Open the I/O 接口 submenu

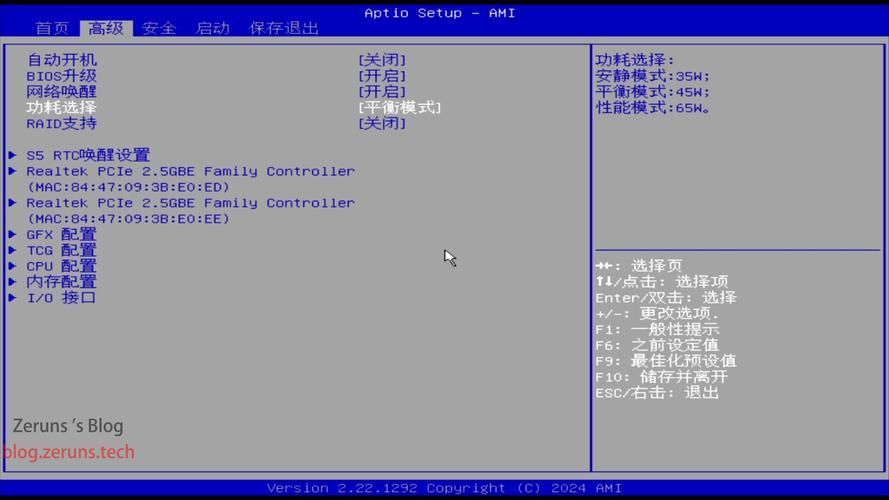click(x=61, y=298)
